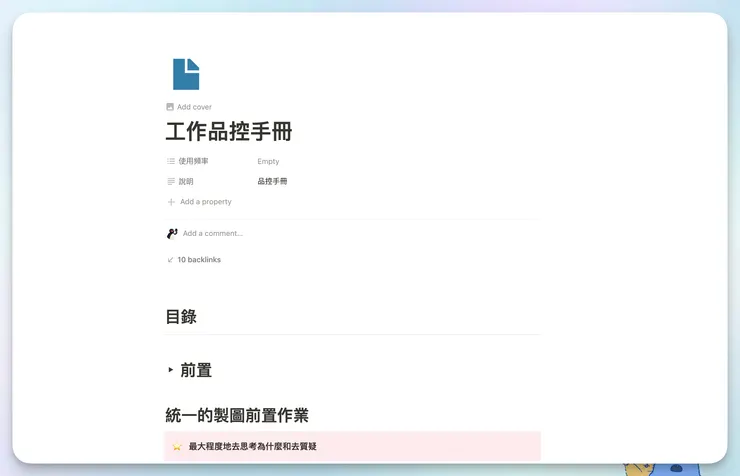The width and height of the screenshot is (740, 476).
Task: Click the callout text 最大程度地去思考為什麼和去質疑
Action: (x=252, y=446)
